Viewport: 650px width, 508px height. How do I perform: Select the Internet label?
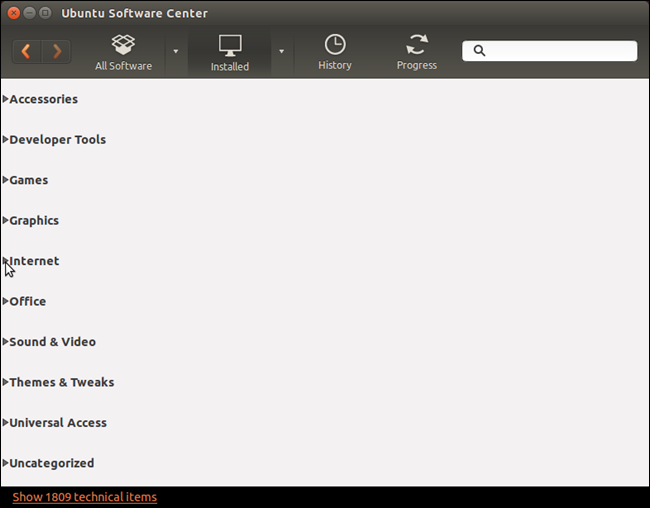click(x=34, y=261)
